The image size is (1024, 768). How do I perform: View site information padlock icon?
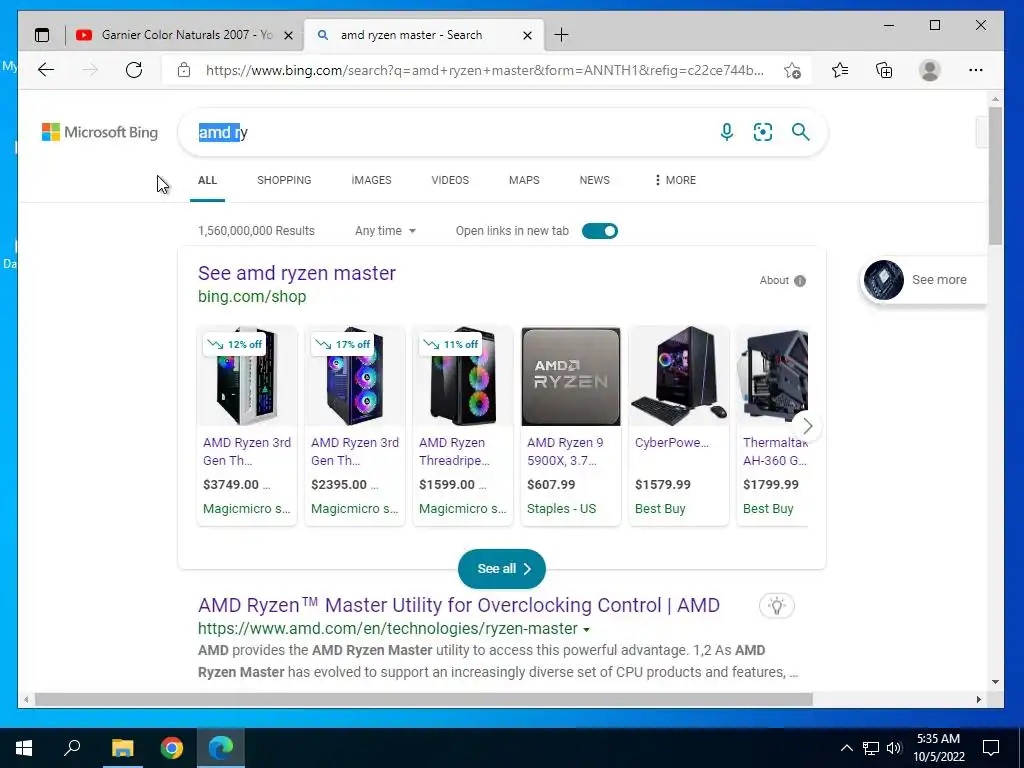click(184, 70)
